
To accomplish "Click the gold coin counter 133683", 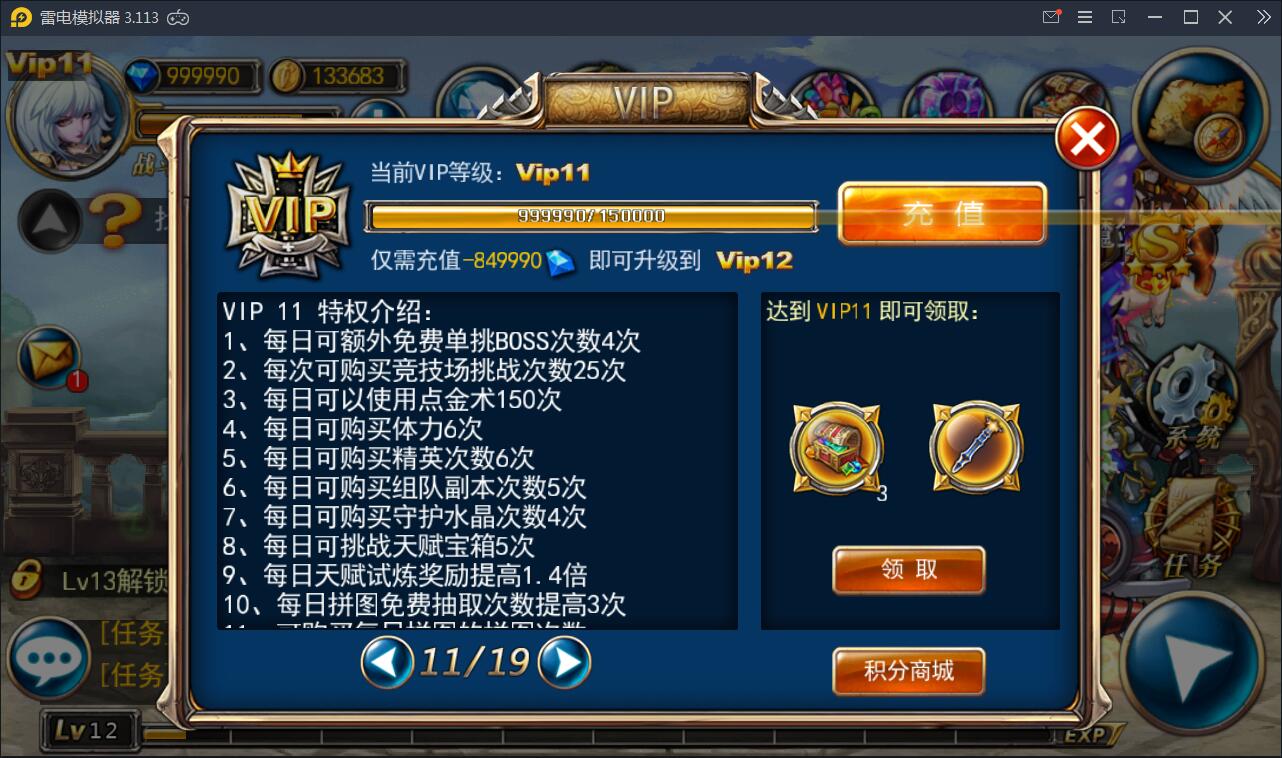I will (338, 76).
